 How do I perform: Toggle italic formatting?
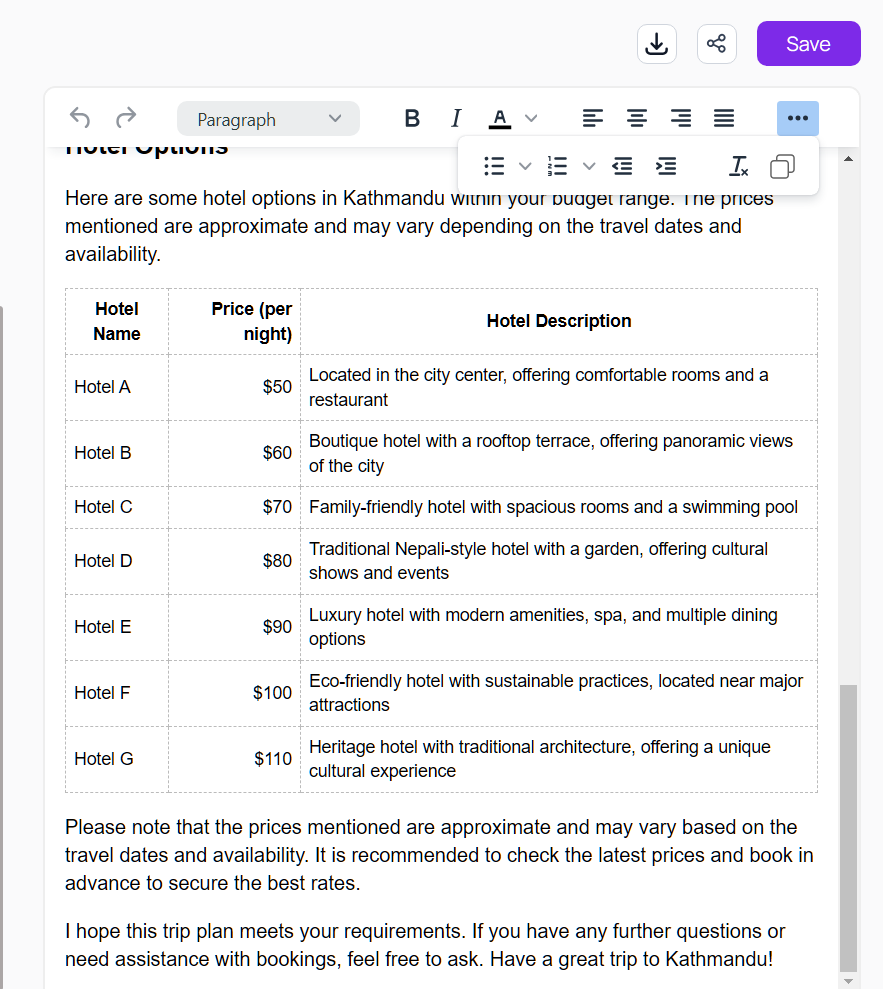(456, 118)
